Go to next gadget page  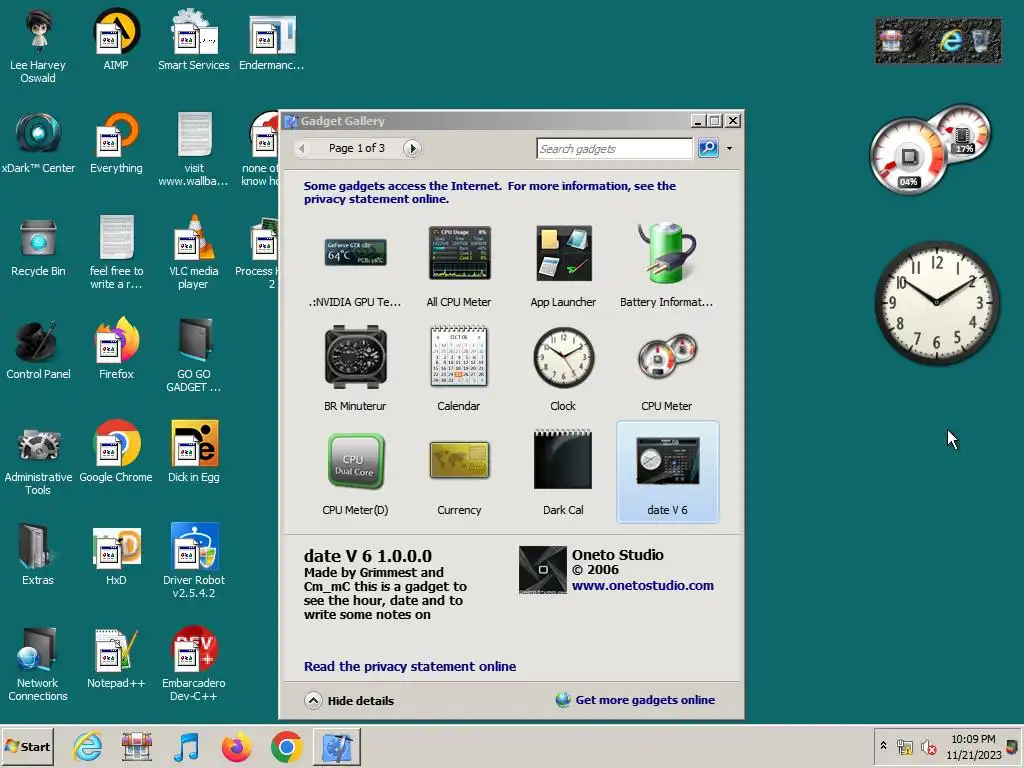point(412,148)
